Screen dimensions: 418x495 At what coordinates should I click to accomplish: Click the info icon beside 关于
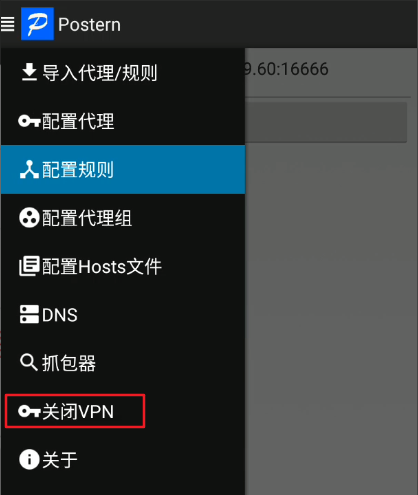(29, 459)
